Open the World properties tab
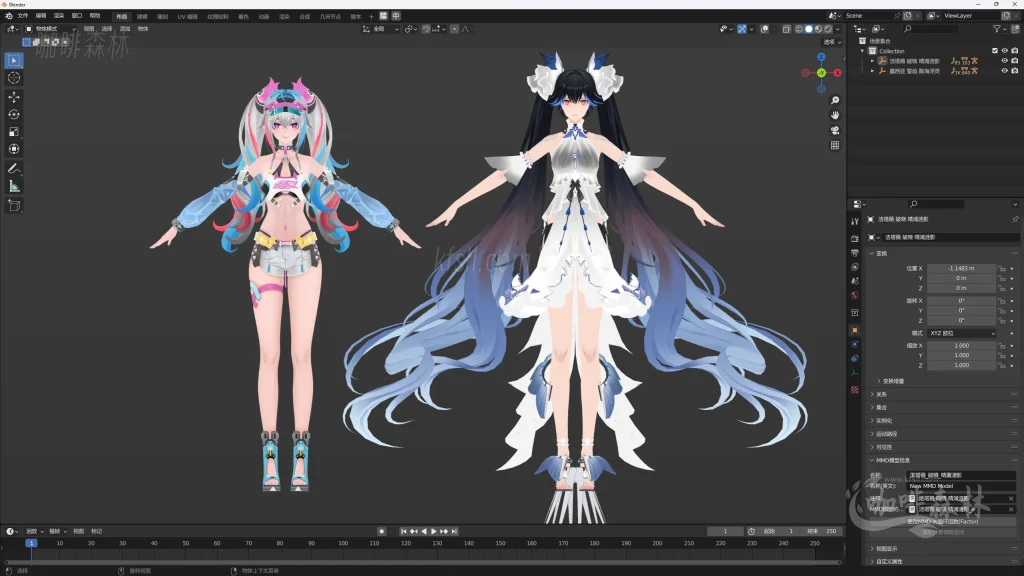The height and width of the screenshot is (576, 1024). (854, 295)
